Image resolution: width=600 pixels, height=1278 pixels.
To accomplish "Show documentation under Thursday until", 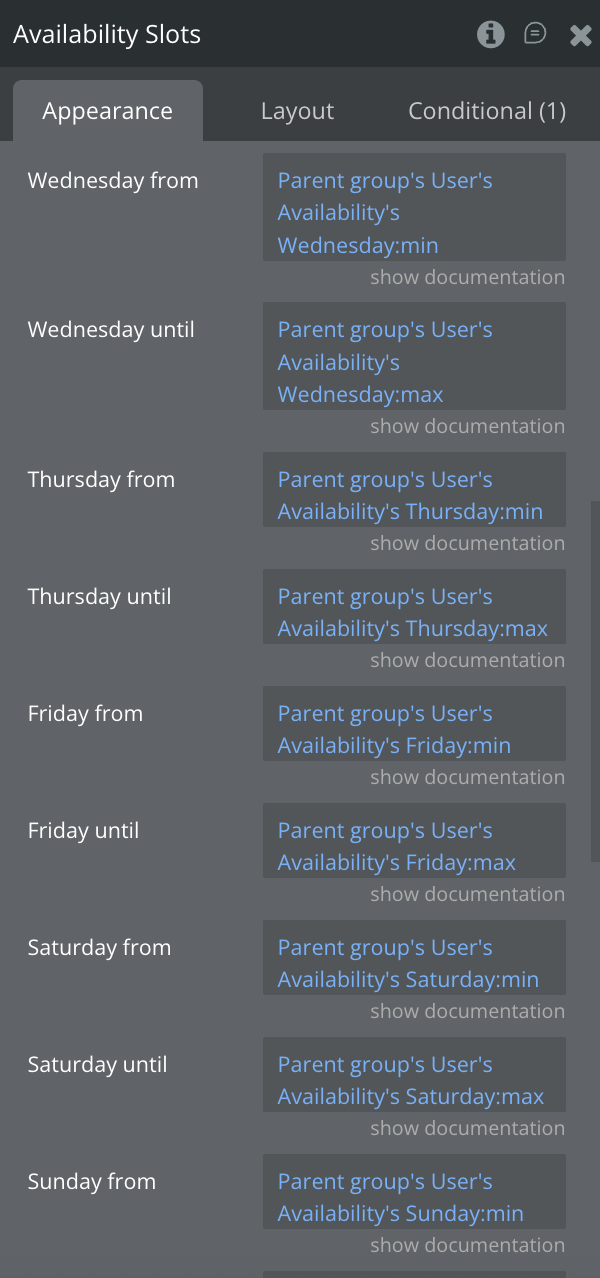I will tap(467, 660).
